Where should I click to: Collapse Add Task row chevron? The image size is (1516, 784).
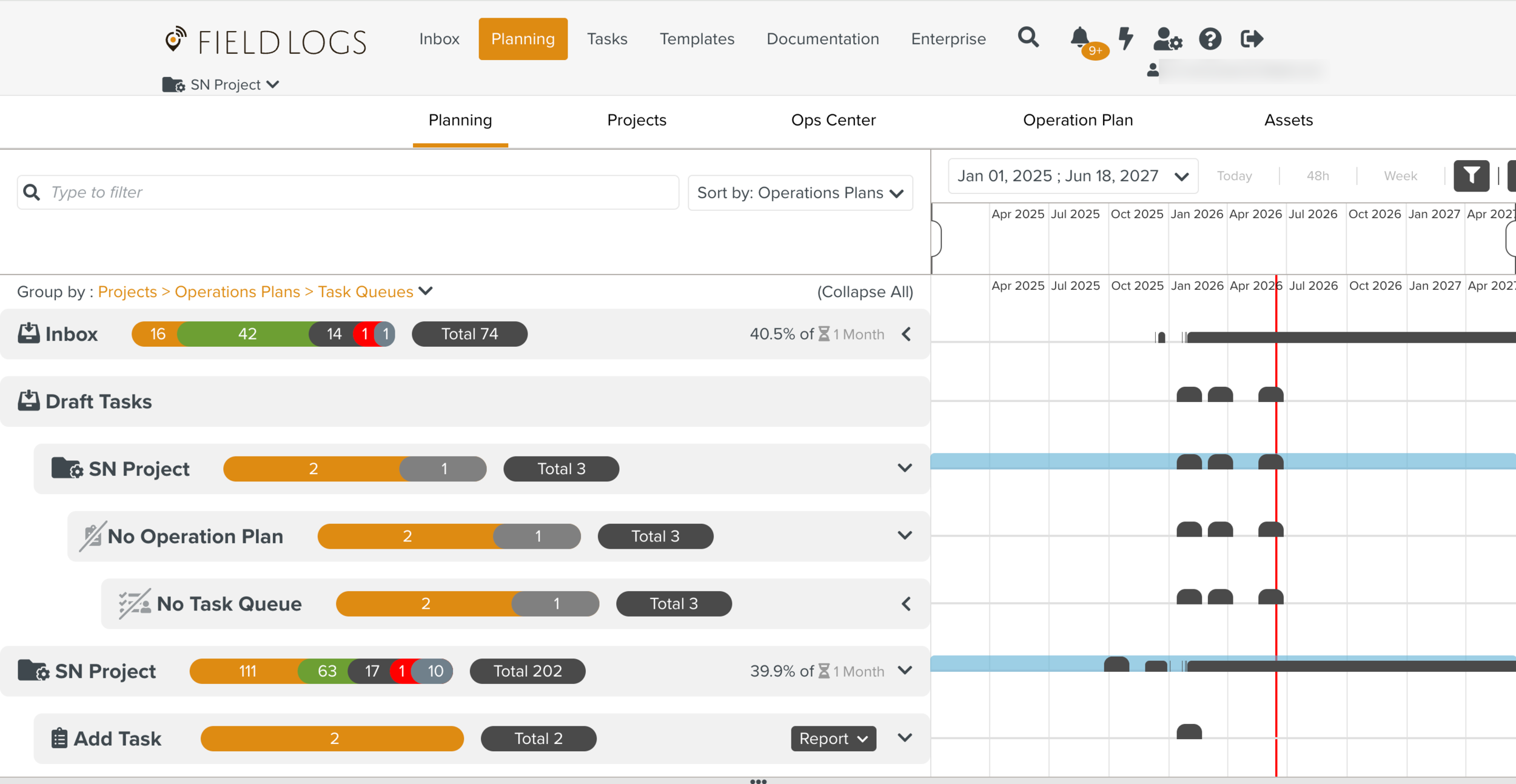pyautogui.click(x=905, y=738)
